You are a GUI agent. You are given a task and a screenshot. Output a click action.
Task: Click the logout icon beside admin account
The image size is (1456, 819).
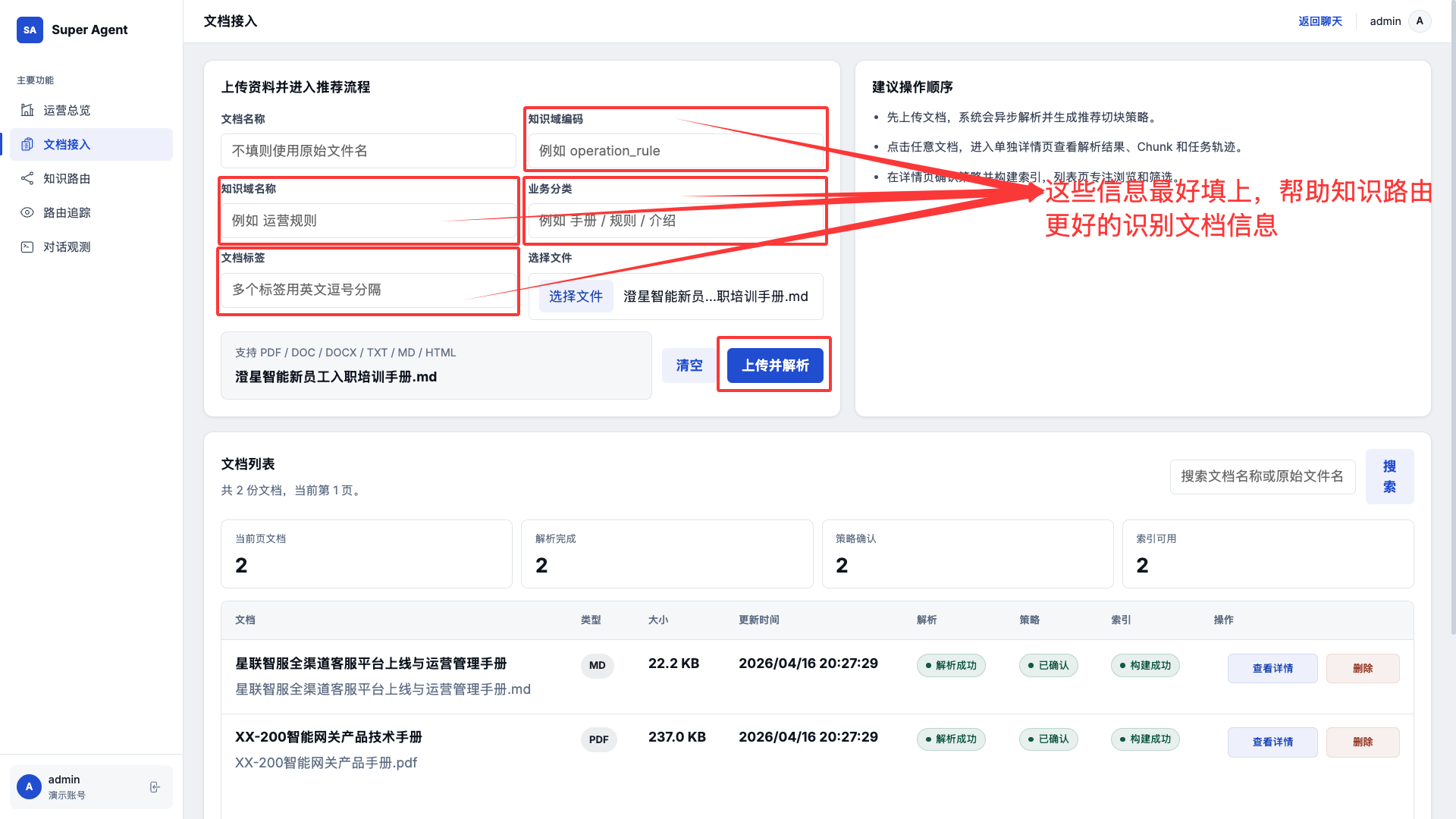click(x=155, y=787)
